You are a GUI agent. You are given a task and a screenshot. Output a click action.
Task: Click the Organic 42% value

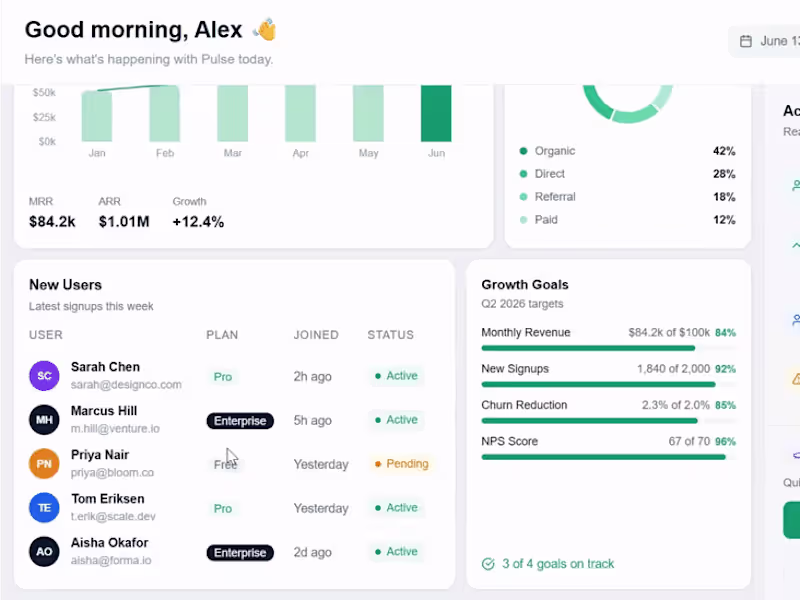coord(724,151)
